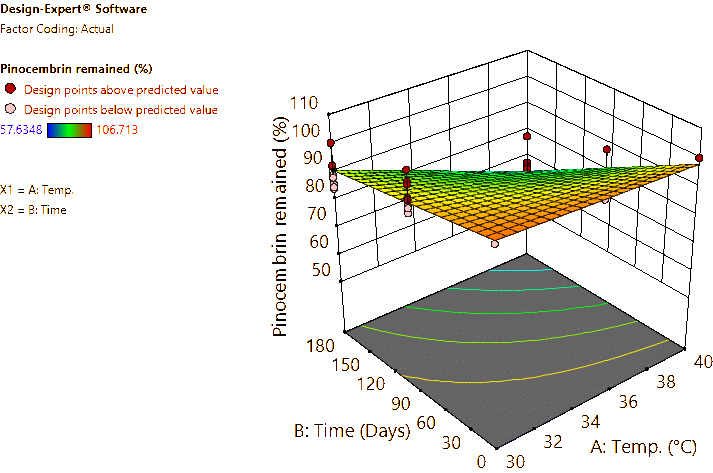Screen dimensions: 713x473
Task: Click the topmost red design point on left edge
Action: (x=330, y=144)
